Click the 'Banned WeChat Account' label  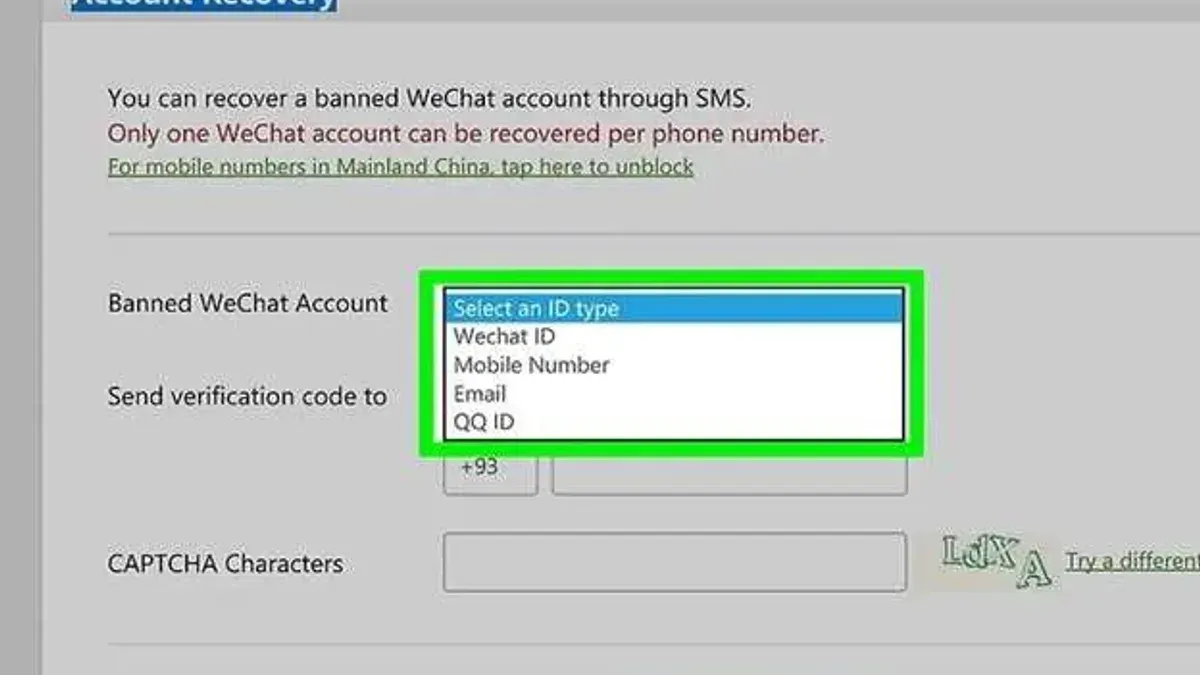click(248, 303)
